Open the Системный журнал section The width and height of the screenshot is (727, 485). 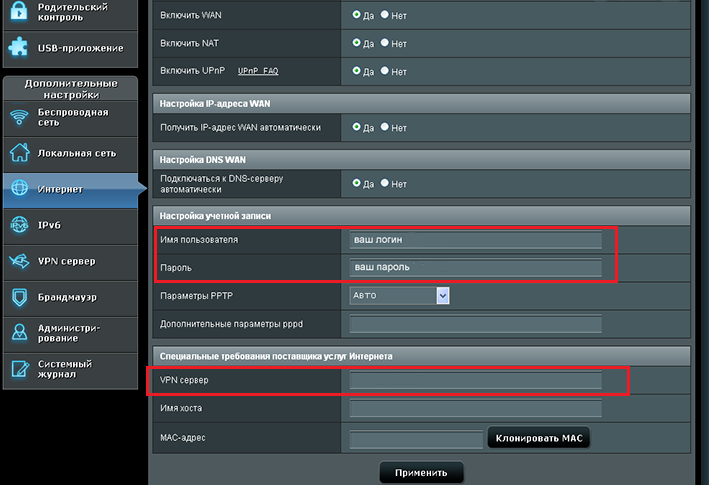pyautogui.click(x=70, y=370)
